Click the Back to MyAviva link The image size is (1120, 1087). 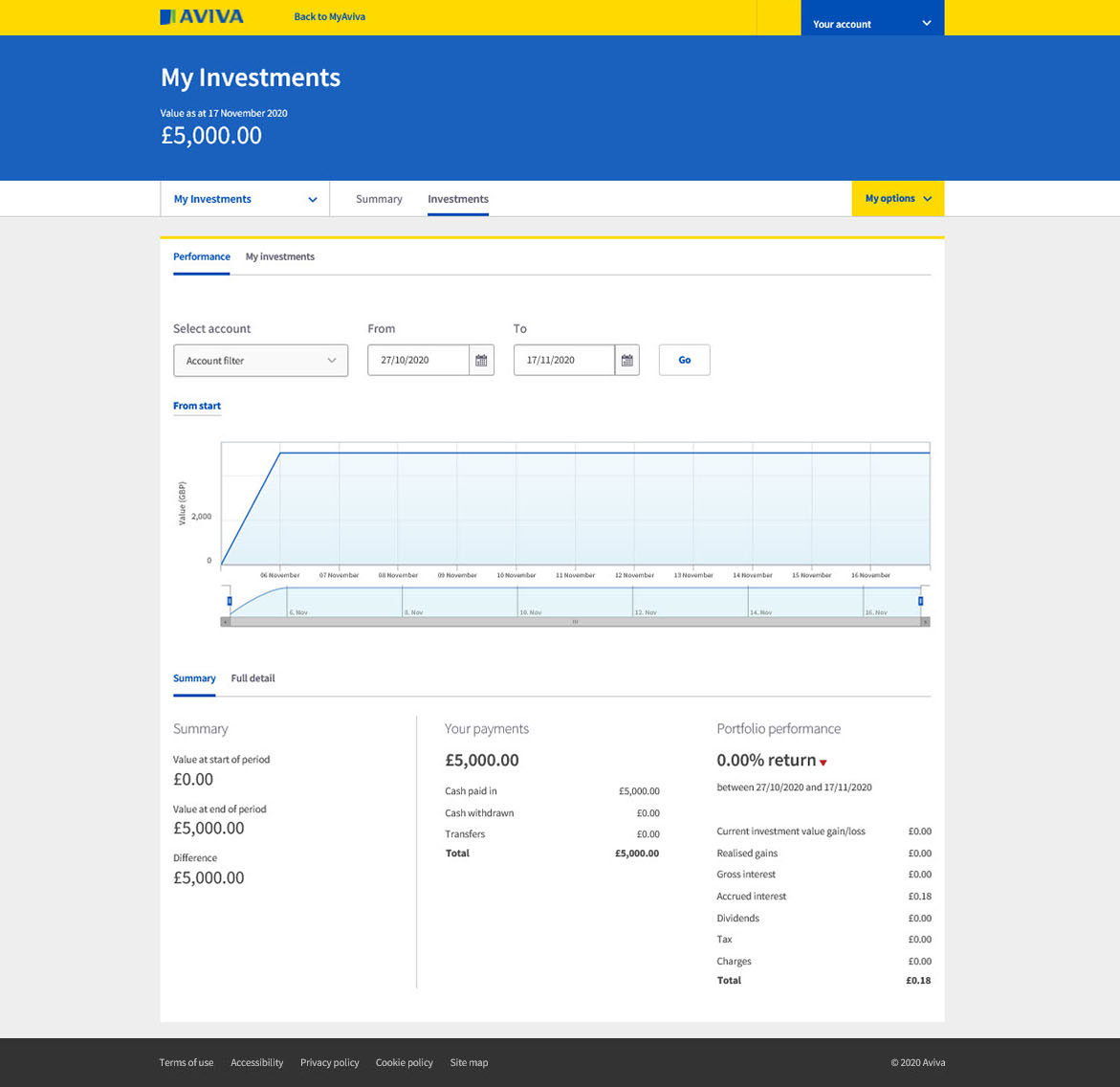click(329, 16)
